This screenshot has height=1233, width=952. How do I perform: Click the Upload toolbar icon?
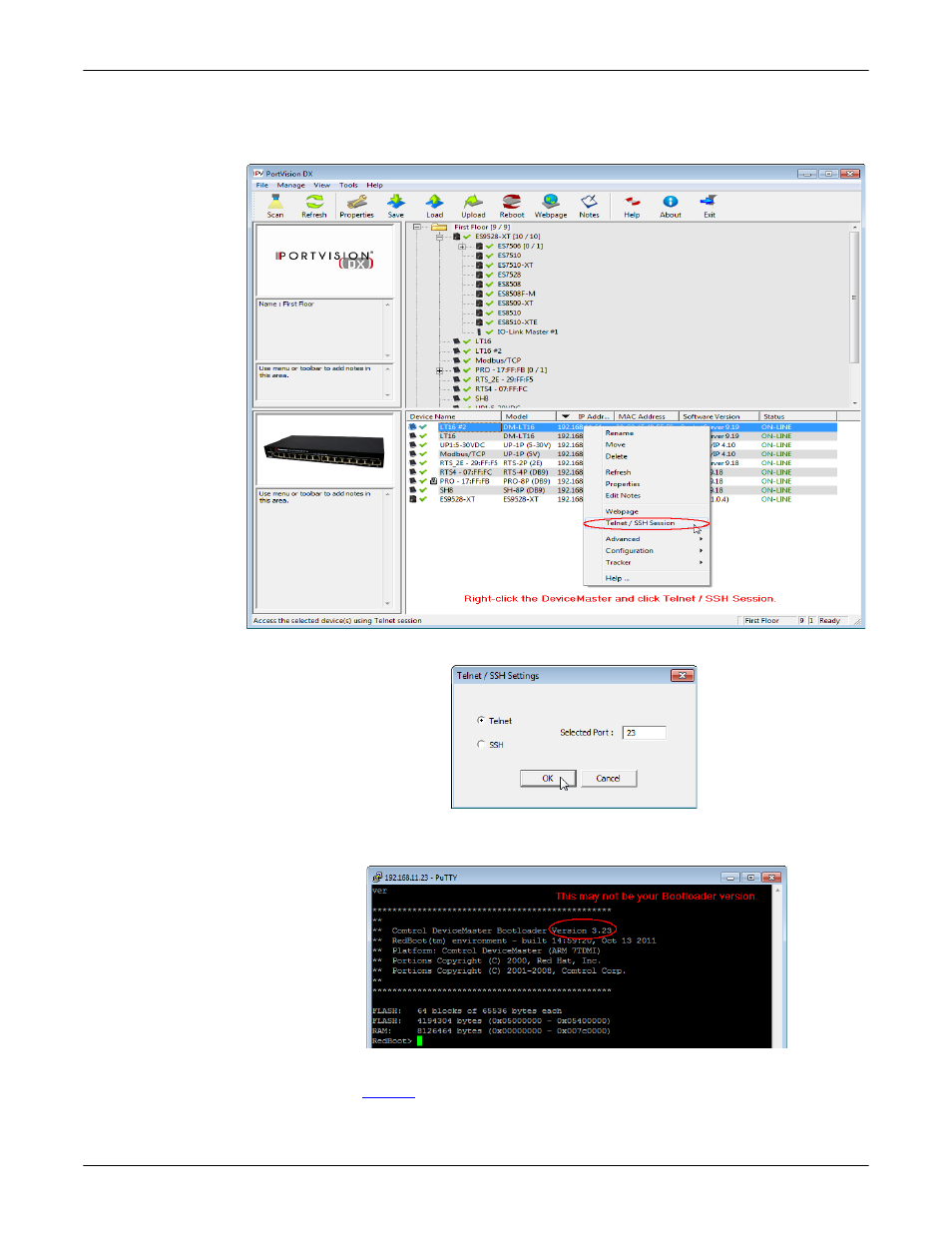tap(473, 206)
